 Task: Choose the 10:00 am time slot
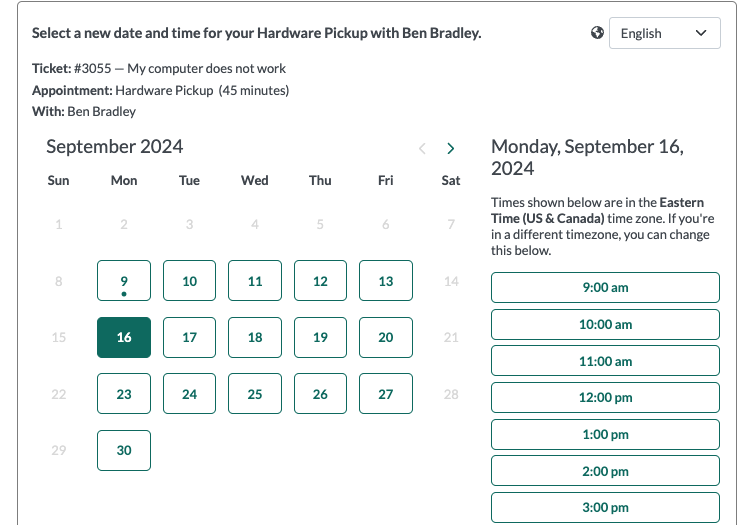click(x=605, y=324)
